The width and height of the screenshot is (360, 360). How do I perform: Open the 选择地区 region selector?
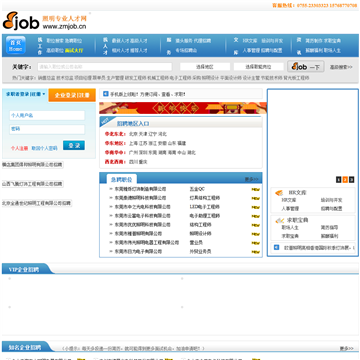click(205, 67)
